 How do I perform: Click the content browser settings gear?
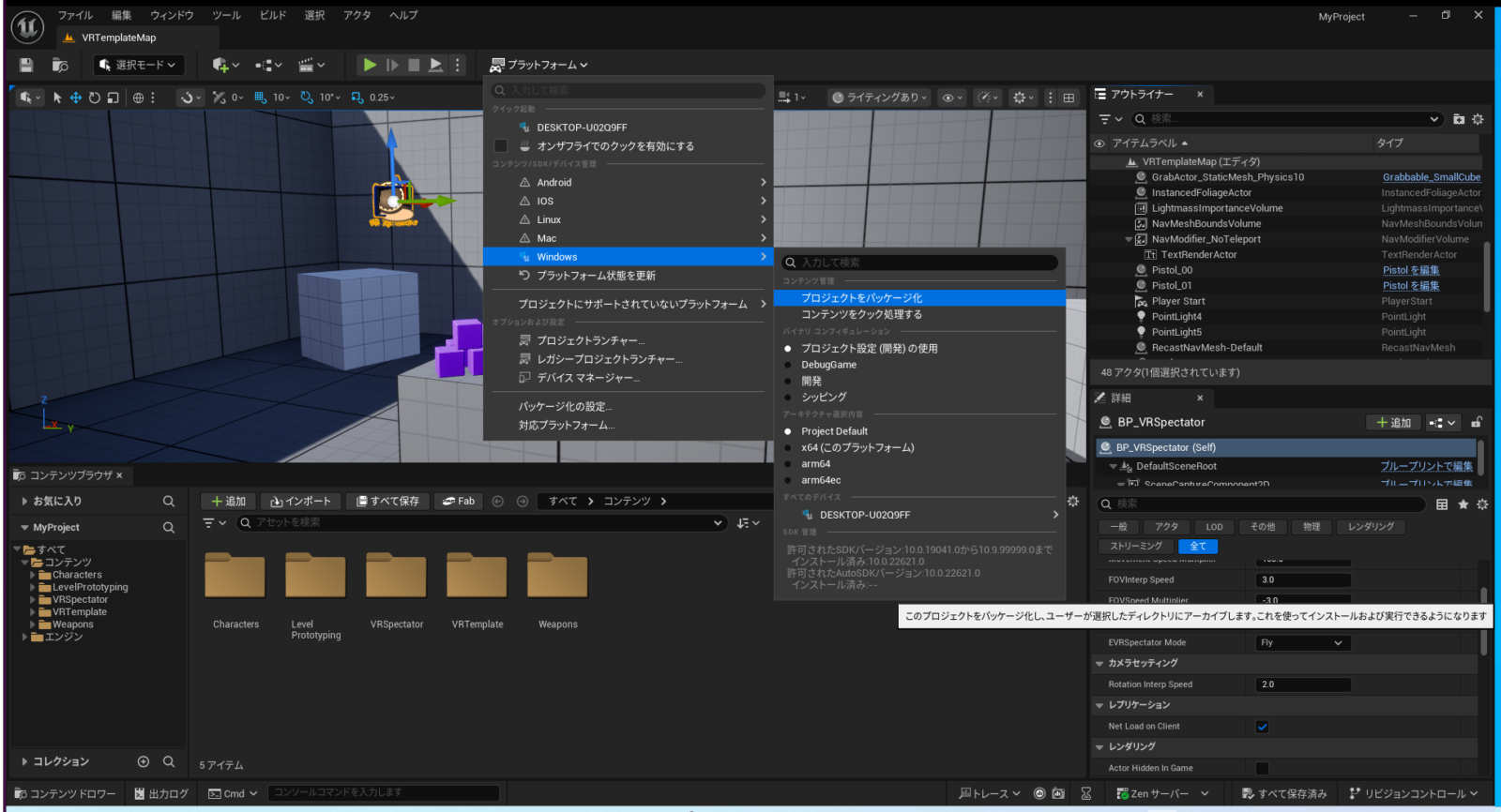pyautogui.click(x=1073, y=502)
